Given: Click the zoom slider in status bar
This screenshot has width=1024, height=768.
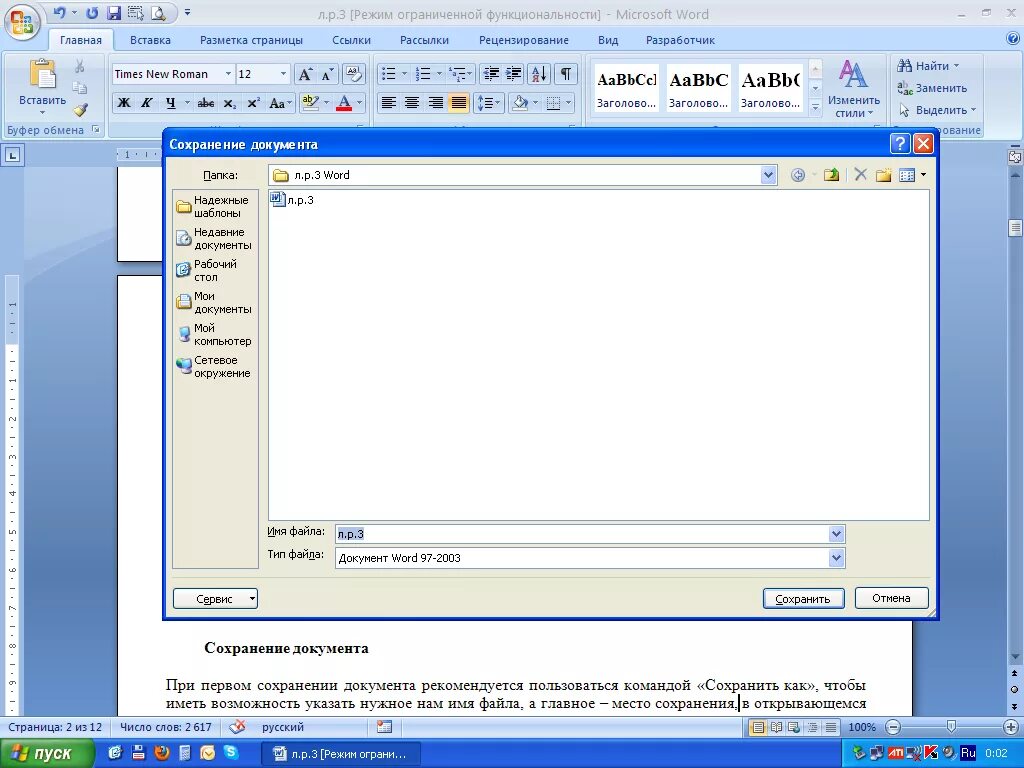Looking at the screenshot, I should pyautogui.click(x=952, y=727).
